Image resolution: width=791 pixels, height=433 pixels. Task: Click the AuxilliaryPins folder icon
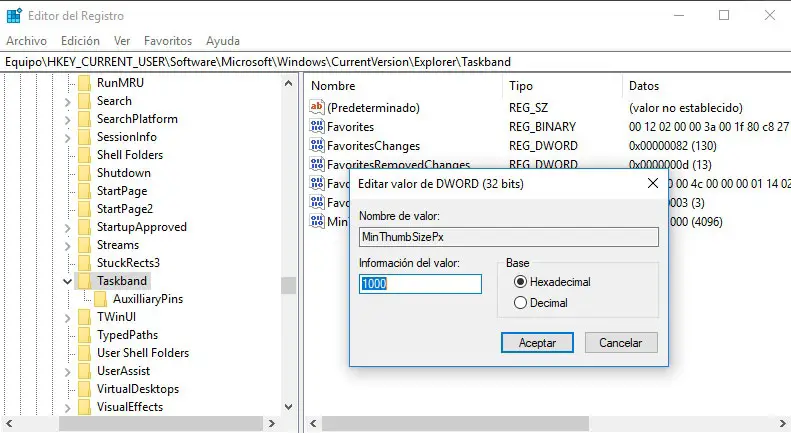tap(102, 299)
